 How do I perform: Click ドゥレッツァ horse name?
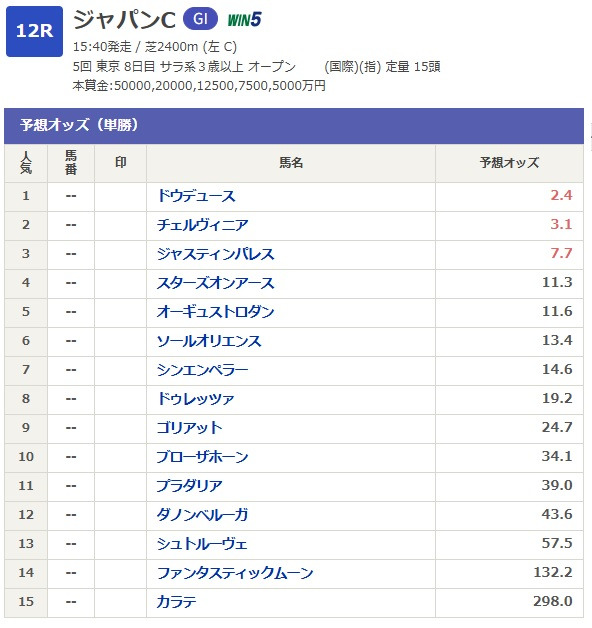(x=195, y=399)
